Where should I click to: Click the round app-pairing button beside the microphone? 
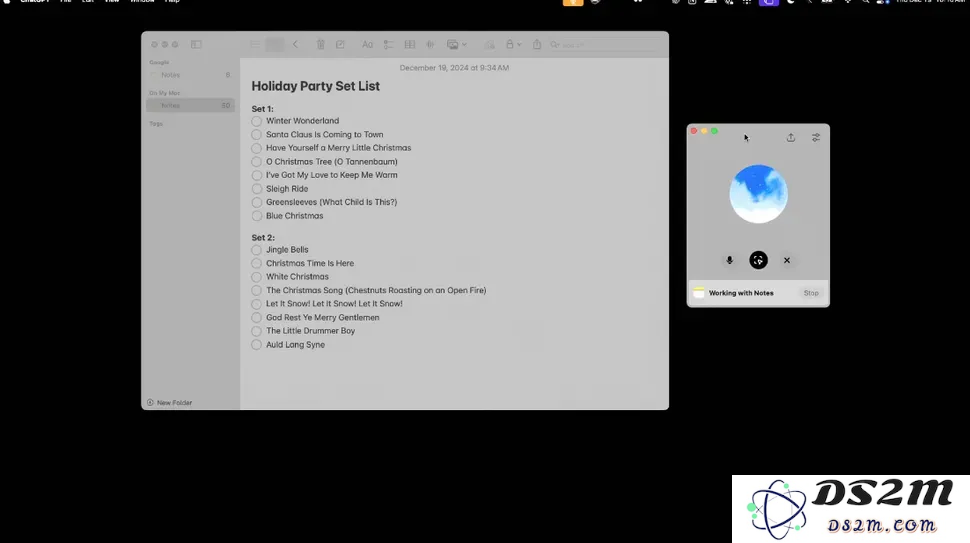coord(758,260)
